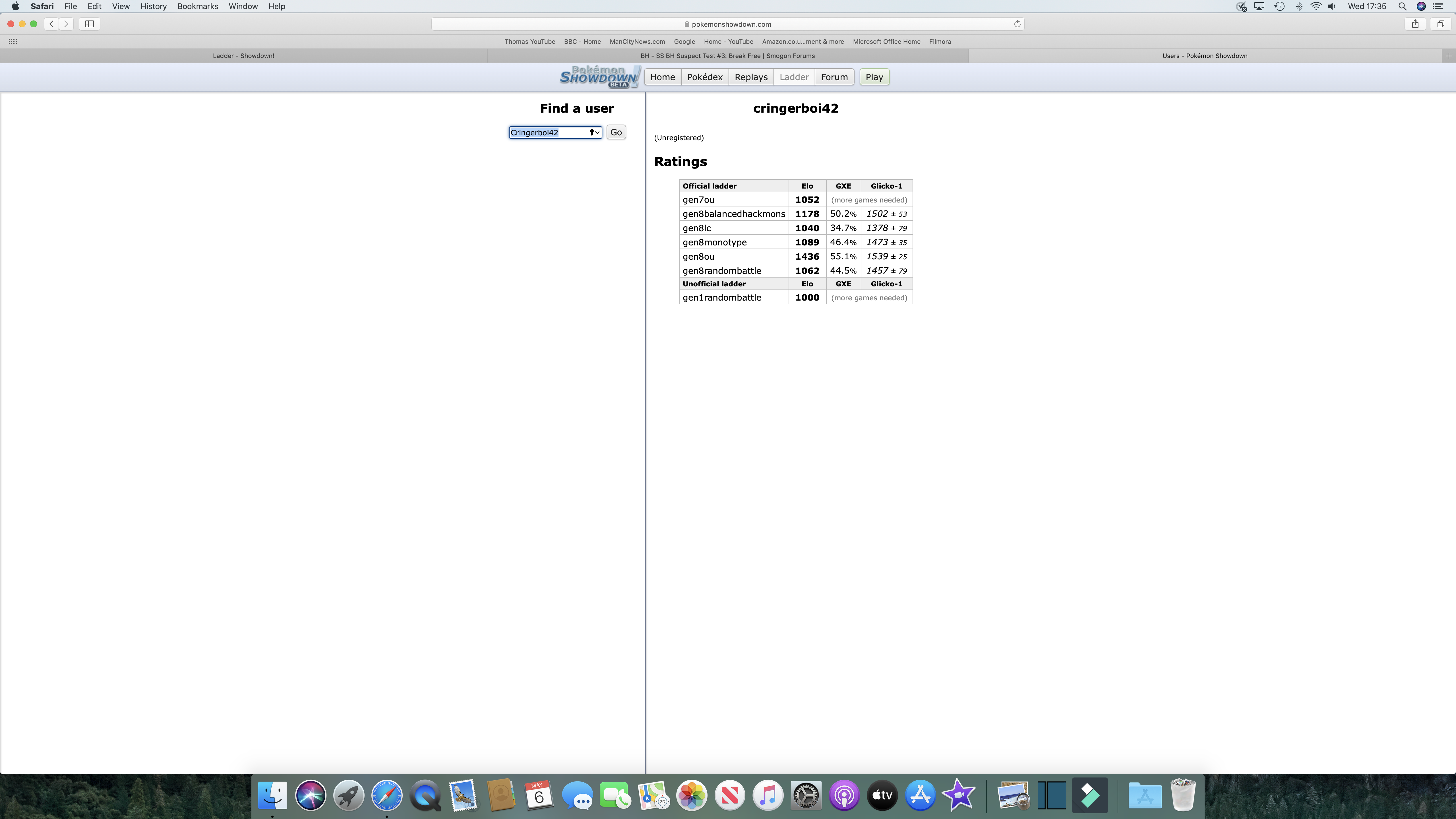This screenshot has width=1456, height=819.
Task: Open the Microsoft Office Home bookmark
Action: (886, 41)
